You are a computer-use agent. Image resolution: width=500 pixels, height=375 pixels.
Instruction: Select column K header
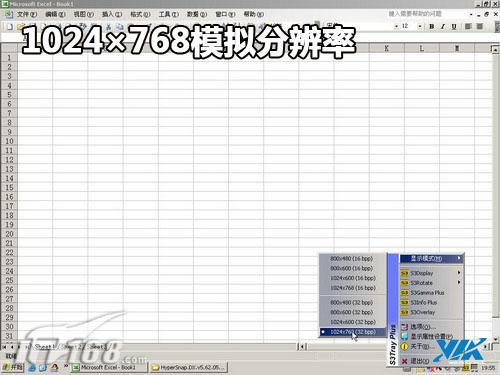(387, 49)
